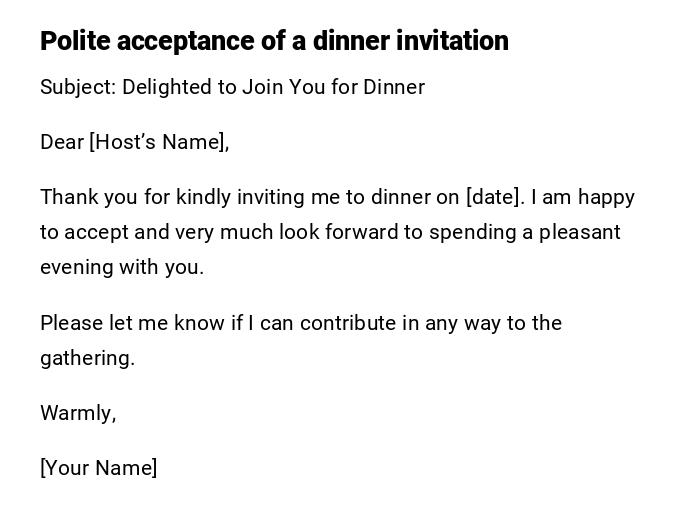Click the "Warmly," closing line

(x=78, y=413)
